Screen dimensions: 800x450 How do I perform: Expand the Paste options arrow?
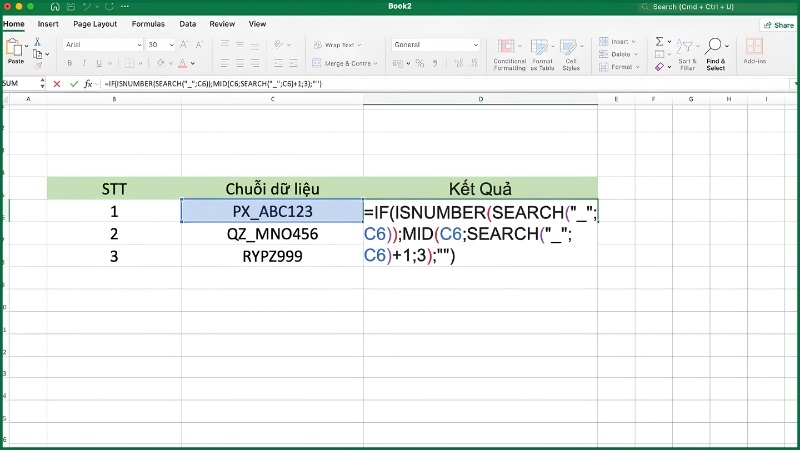27,46
